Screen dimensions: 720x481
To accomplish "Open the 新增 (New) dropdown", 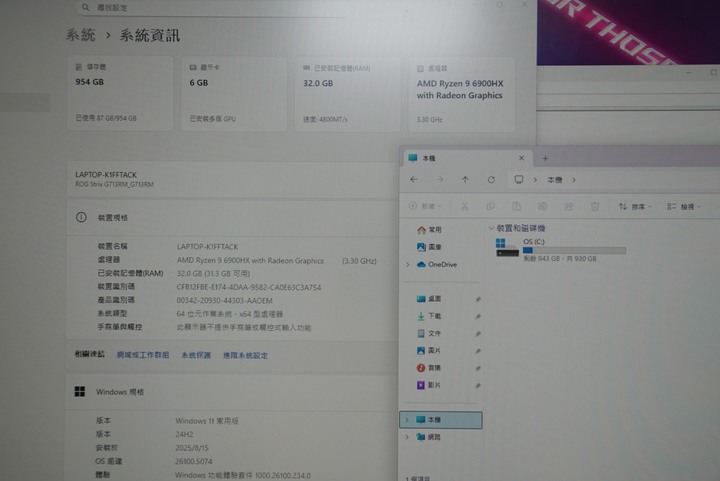I will [x=425, y=207].
